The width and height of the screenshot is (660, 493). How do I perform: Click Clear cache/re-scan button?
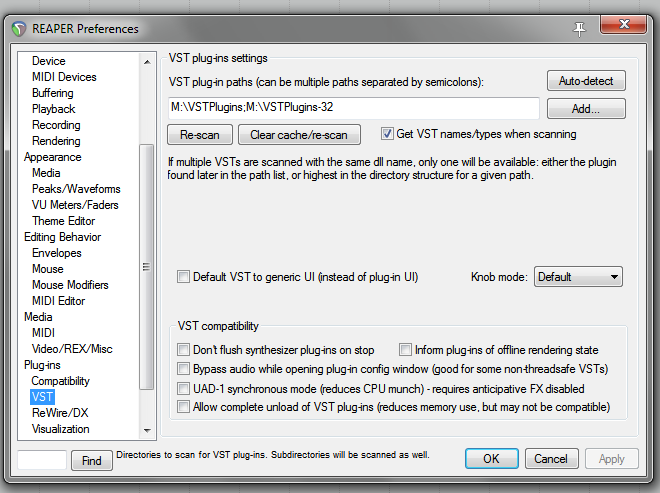(299, 135)
